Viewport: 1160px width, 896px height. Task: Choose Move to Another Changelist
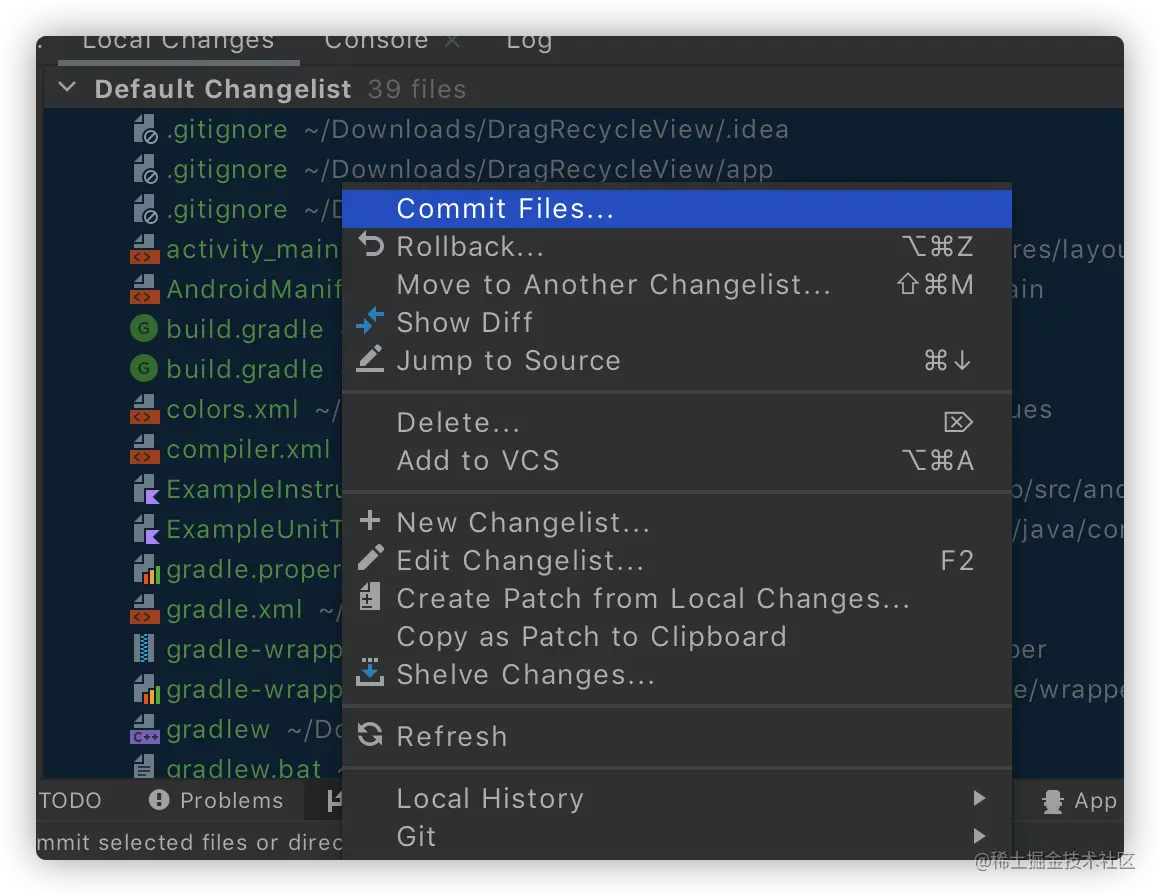613,285
